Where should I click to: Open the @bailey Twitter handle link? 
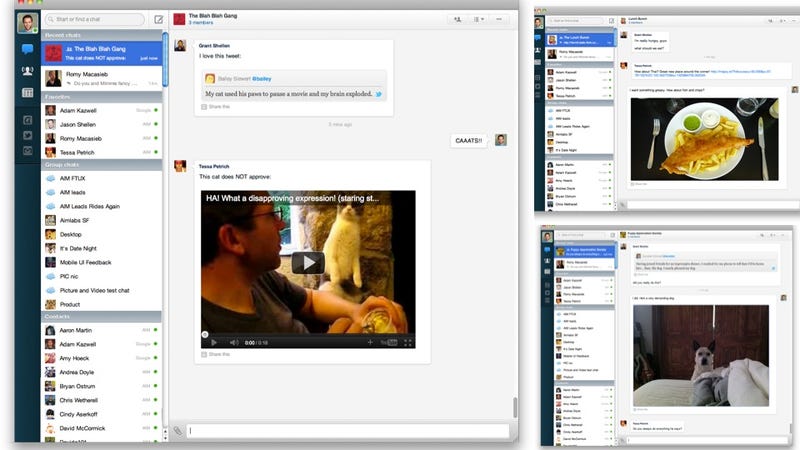[x=262, y=79]
